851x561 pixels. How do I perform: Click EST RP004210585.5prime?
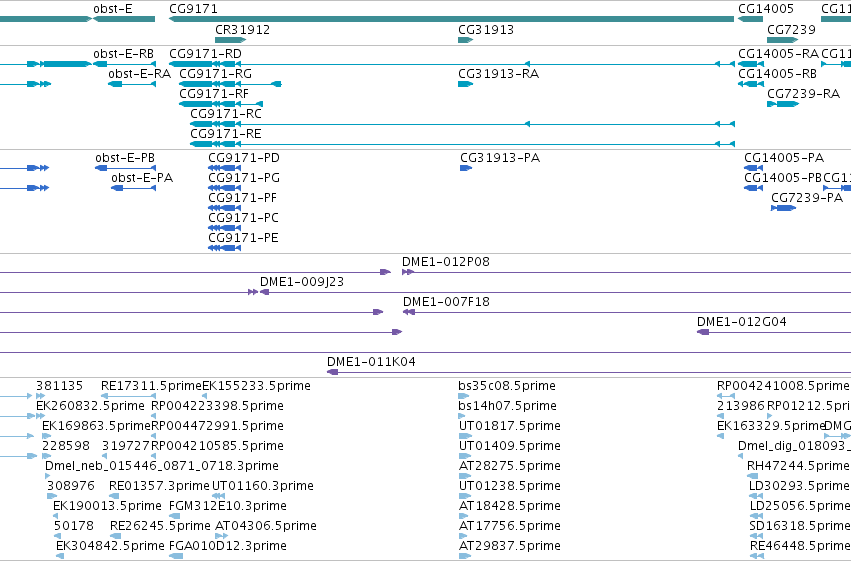click(x=154, y=456)
